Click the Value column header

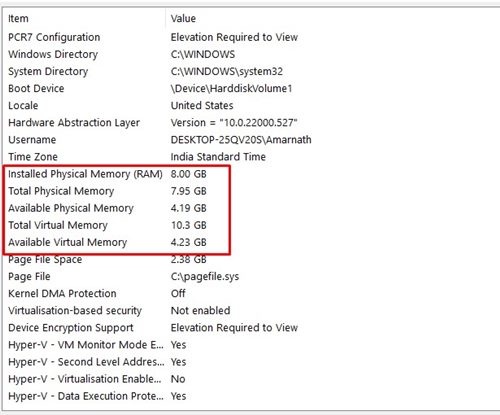click(x=334, y=19)
